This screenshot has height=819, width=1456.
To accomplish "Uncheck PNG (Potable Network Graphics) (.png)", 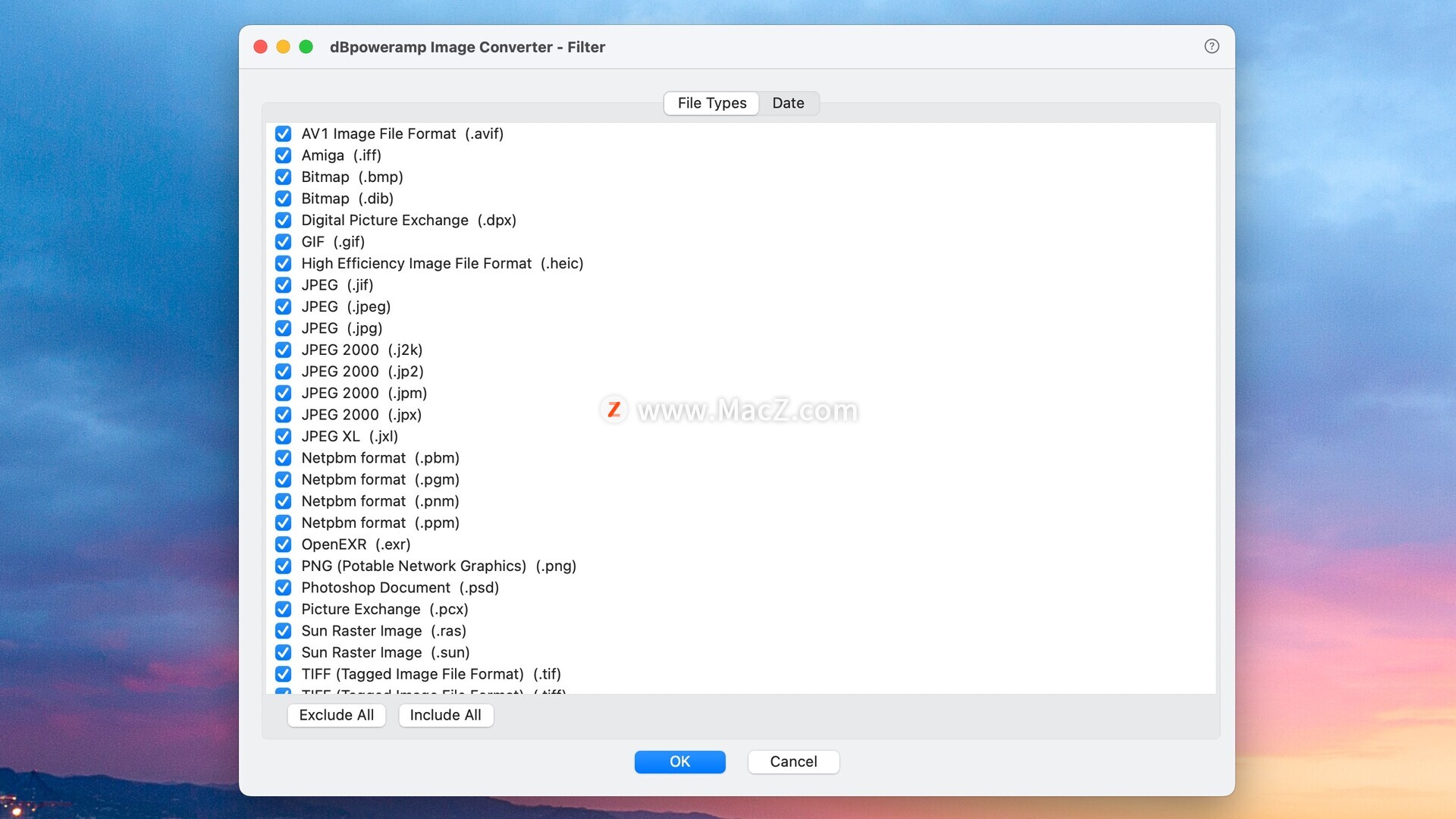I will [283, 566].
